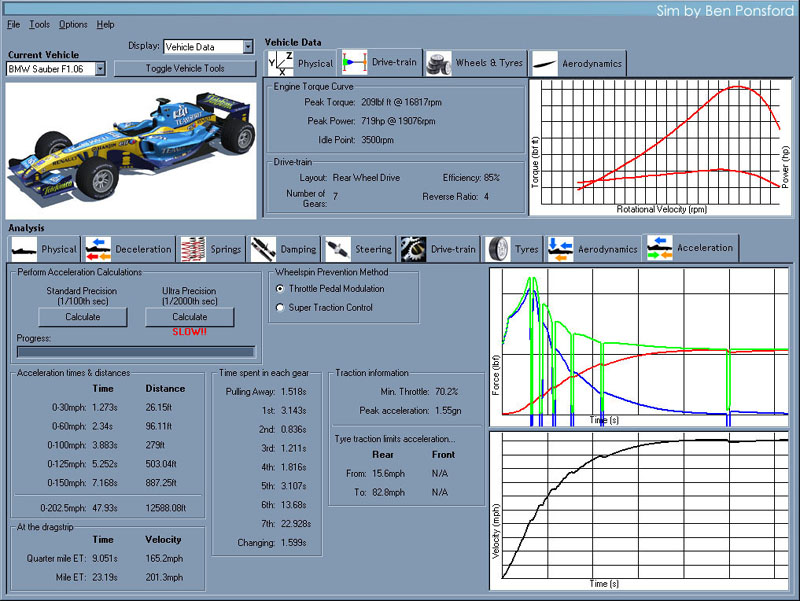The image size is (800, 601).
Task: Click the Analysis Physical car silhouette icon
Action: pyautogui.click(x=24, y=249)
